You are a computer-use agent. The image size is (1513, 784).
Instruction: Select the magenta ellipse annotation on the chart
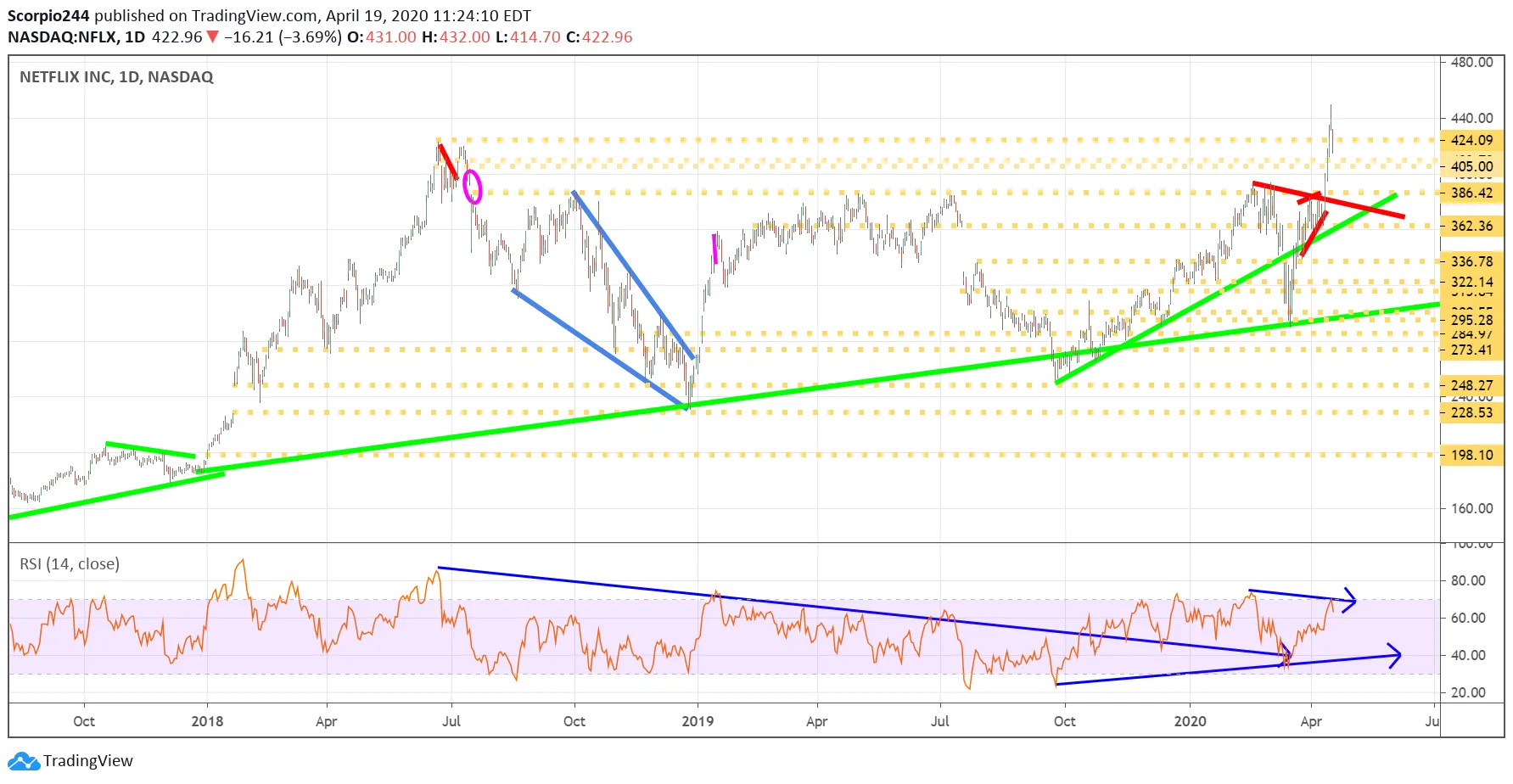473,188
